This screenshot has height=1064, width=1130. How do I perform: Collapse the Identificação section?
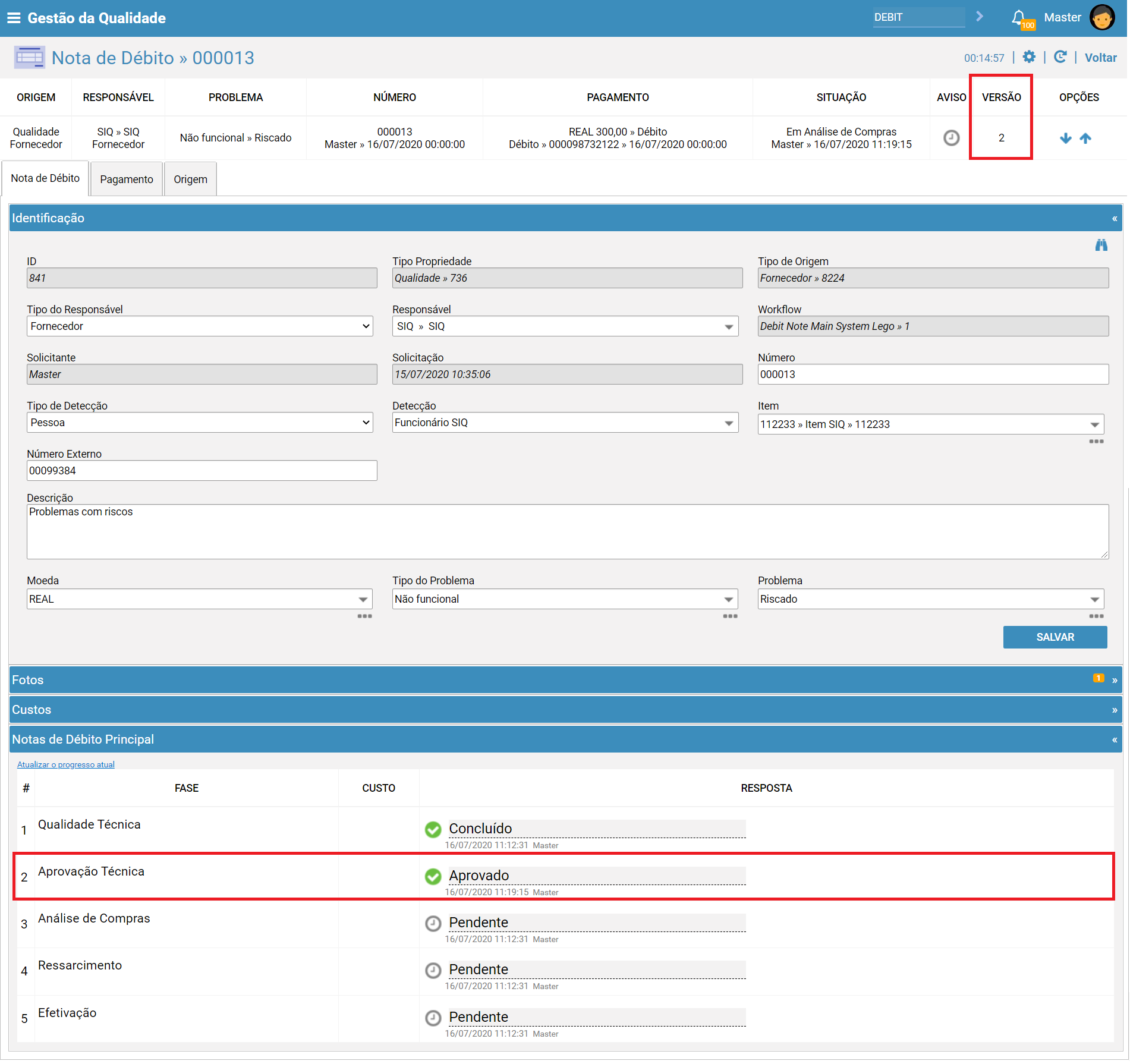(x=1115, y=219)
